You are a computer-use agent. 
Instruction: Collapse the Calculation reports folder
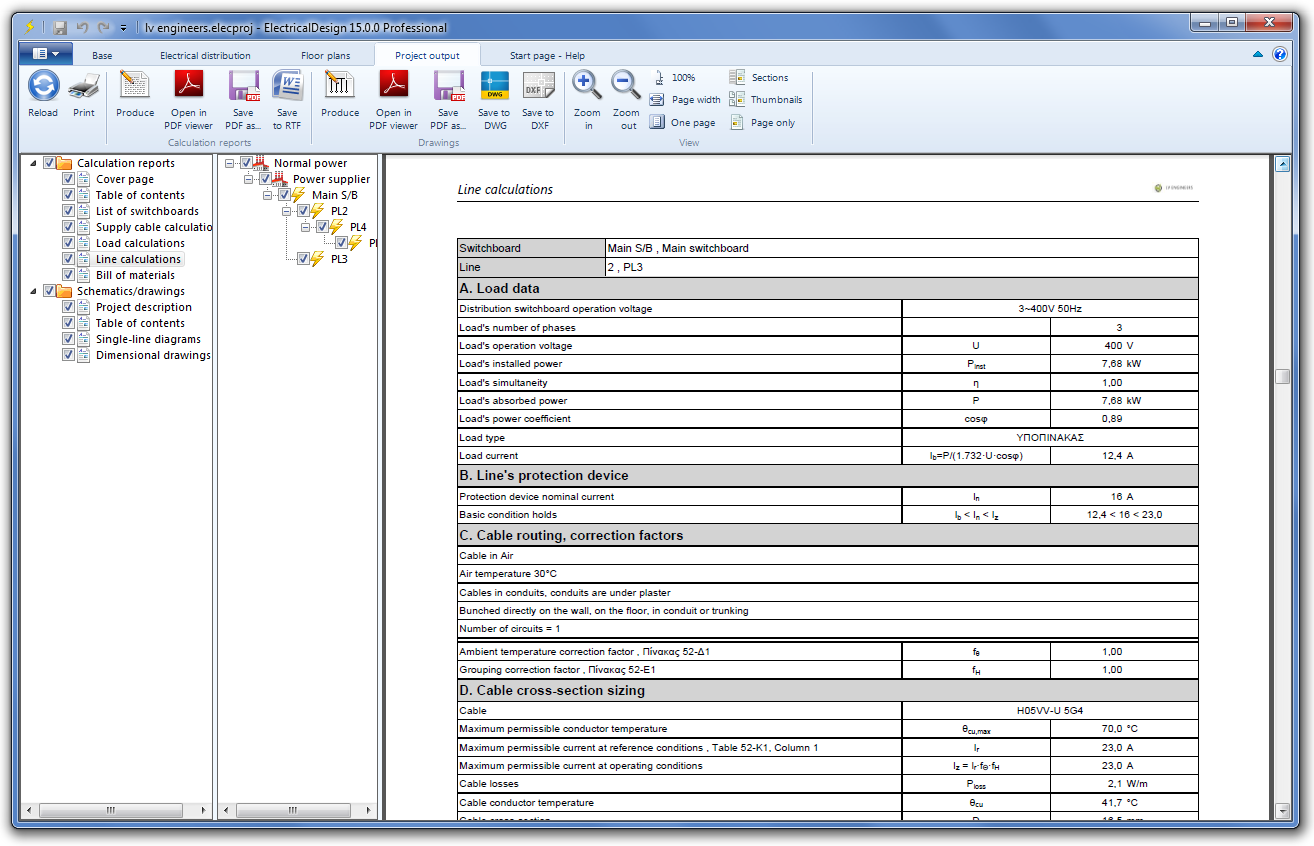(x=32, y=163)
